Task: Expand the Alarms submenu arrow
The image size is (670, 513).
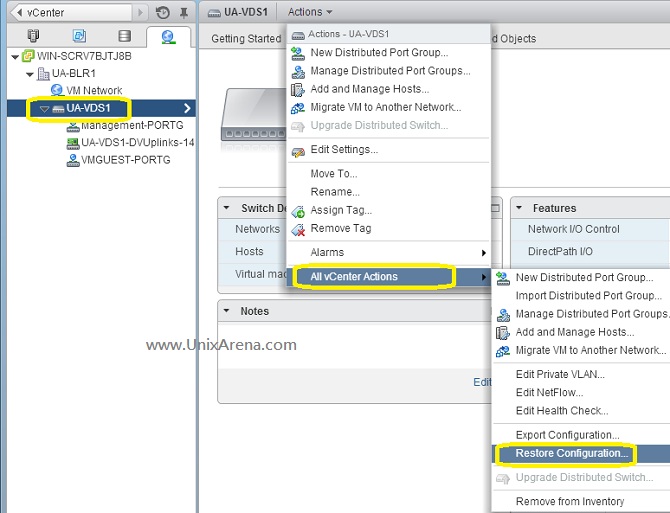Action: pos(483,253)
